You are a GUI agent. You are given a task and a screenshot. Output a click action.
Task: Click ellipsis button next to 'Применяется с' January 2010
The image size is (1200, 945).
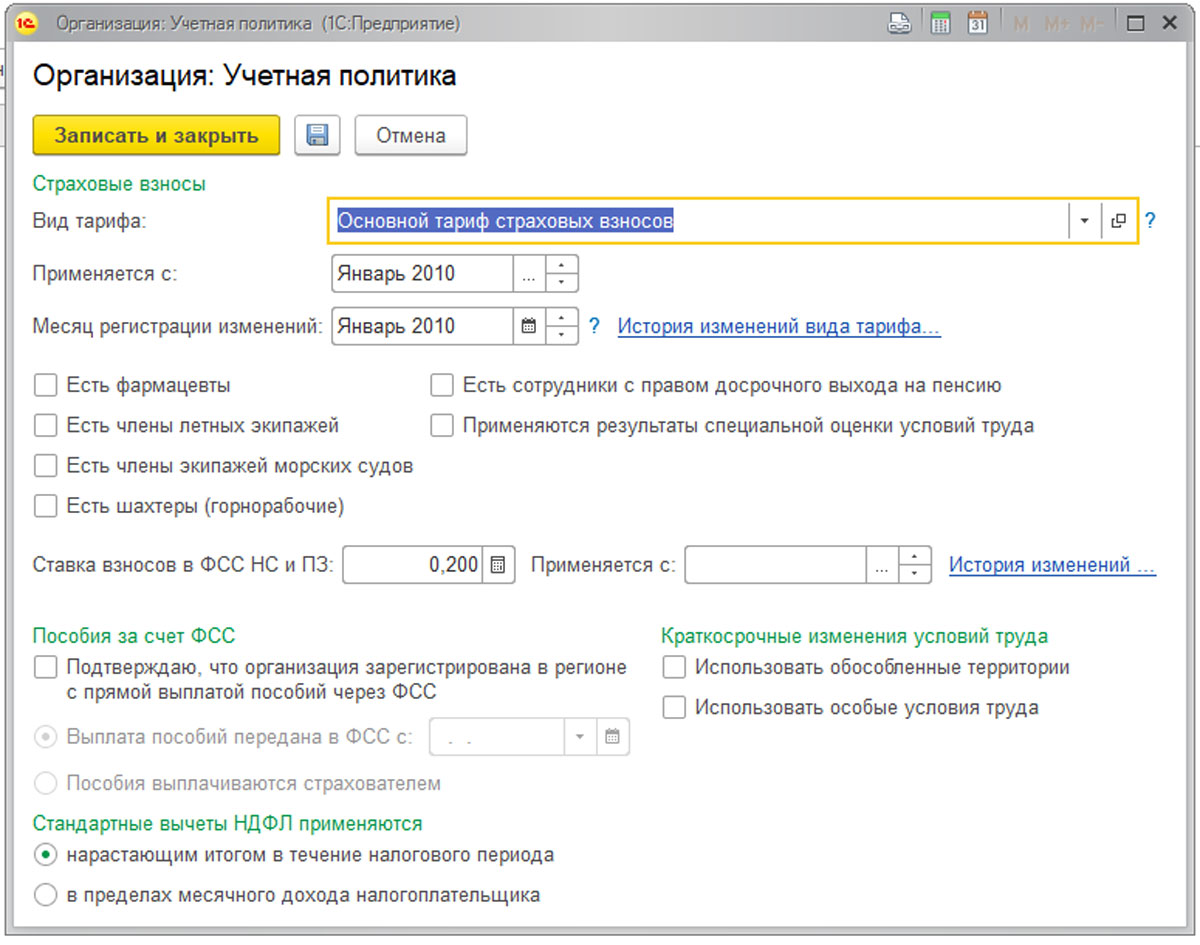(x=530, y=274)
